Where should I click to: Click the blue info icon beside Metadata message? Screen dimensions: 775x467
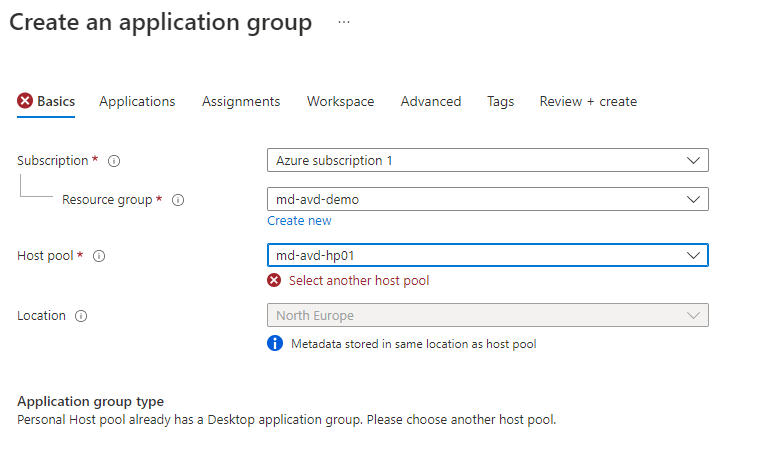275,344
